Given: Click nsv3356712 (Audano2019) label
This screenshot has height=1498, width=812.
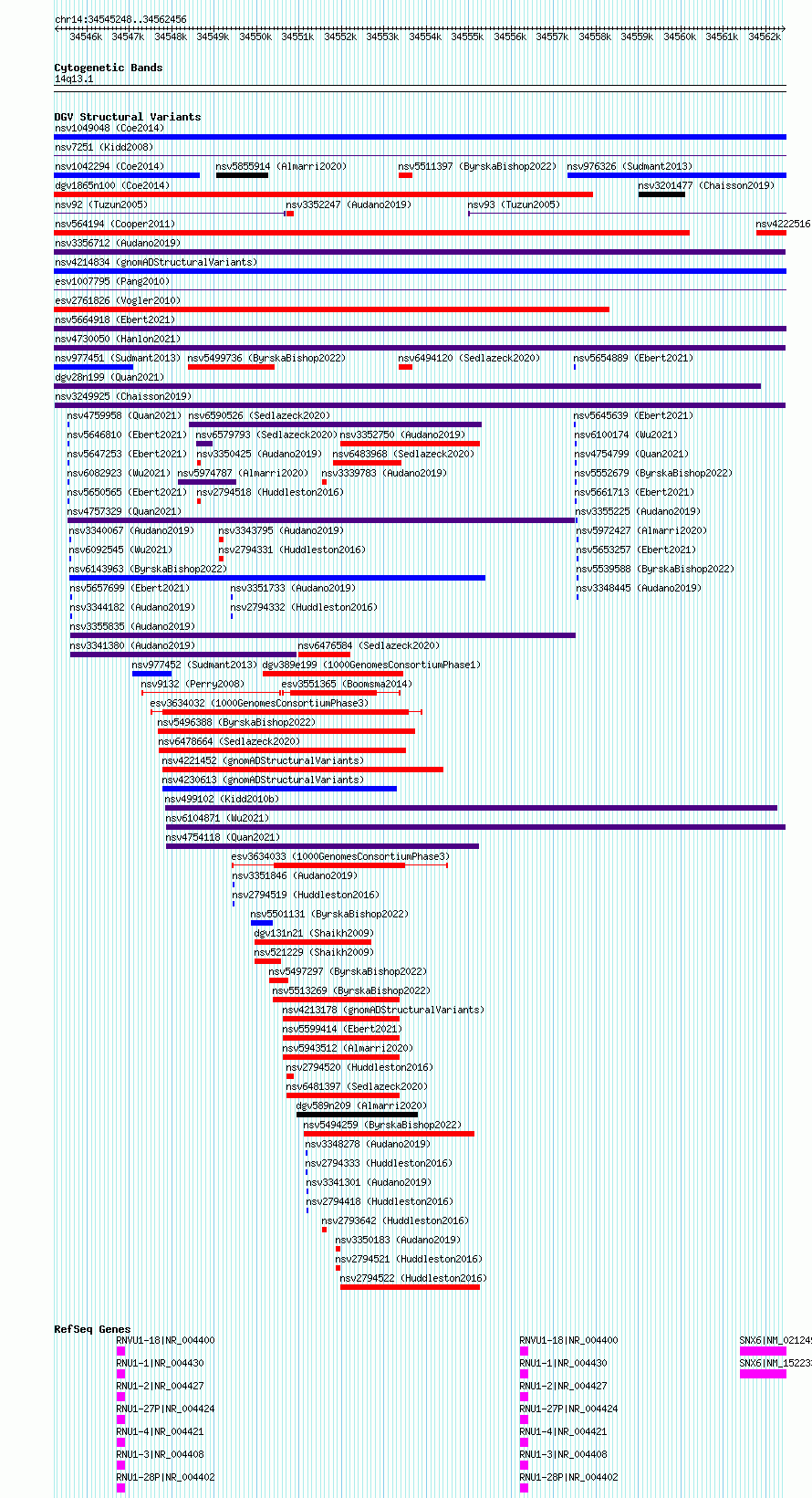Looking at the screenshot, I should (x=118, y=243).
